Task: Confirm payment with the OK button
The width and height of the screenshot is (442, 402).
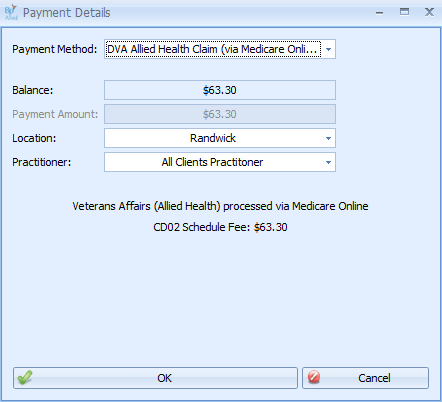Action: tap(155, 378)
